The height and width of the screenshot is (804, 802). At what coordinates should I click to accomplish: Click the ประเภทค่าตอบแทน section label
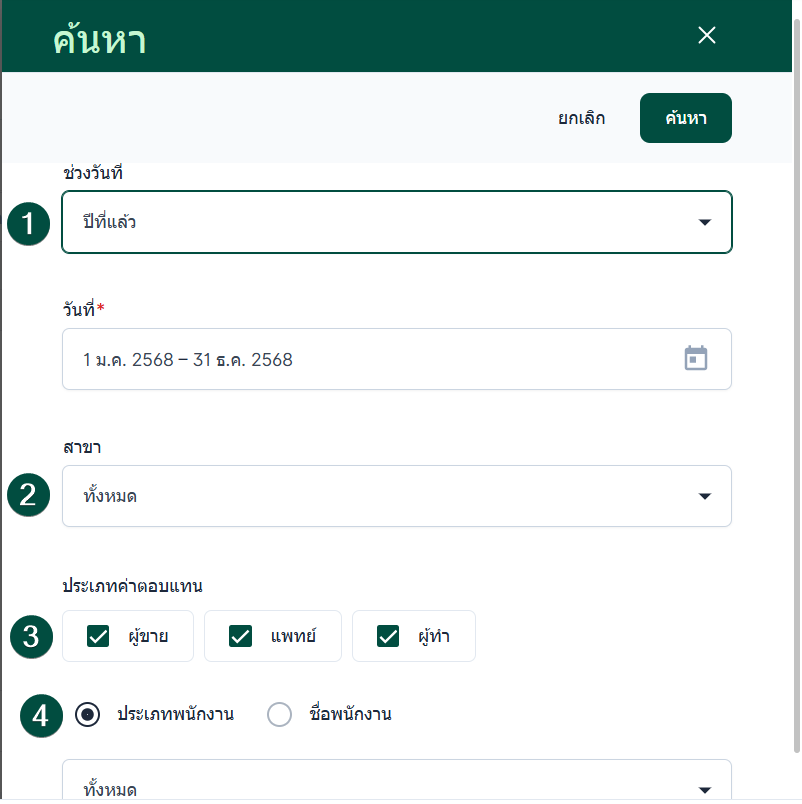pyautogui.click(x=140, y=585)
